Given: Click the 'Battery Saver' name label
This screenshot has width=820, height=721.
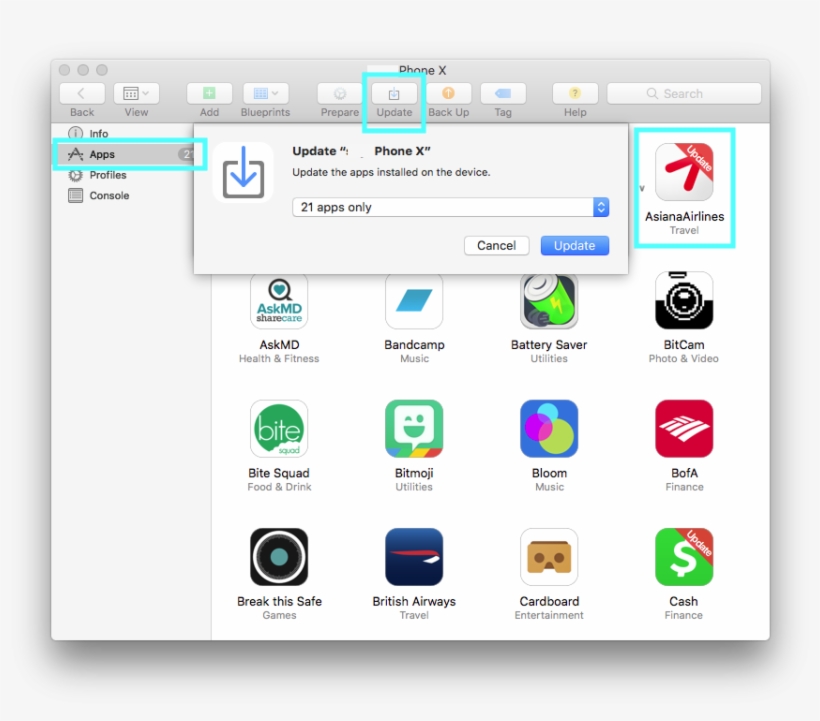Looking at the screenshot, I should click(x=549, y=345).
